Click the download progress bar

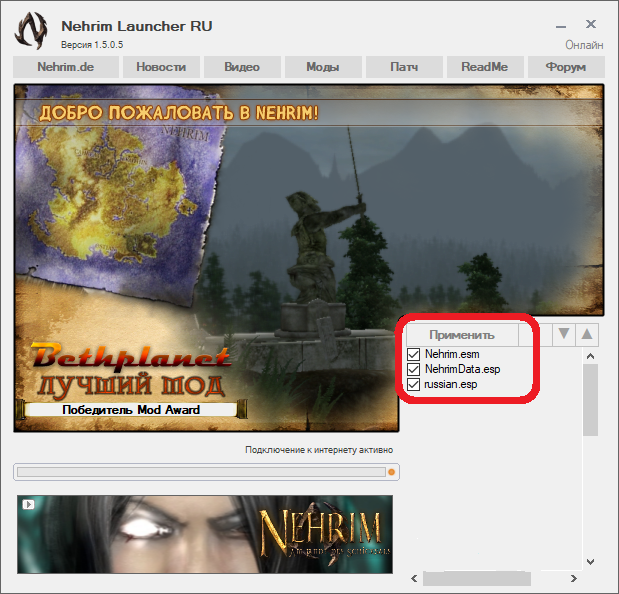[200, 472]
